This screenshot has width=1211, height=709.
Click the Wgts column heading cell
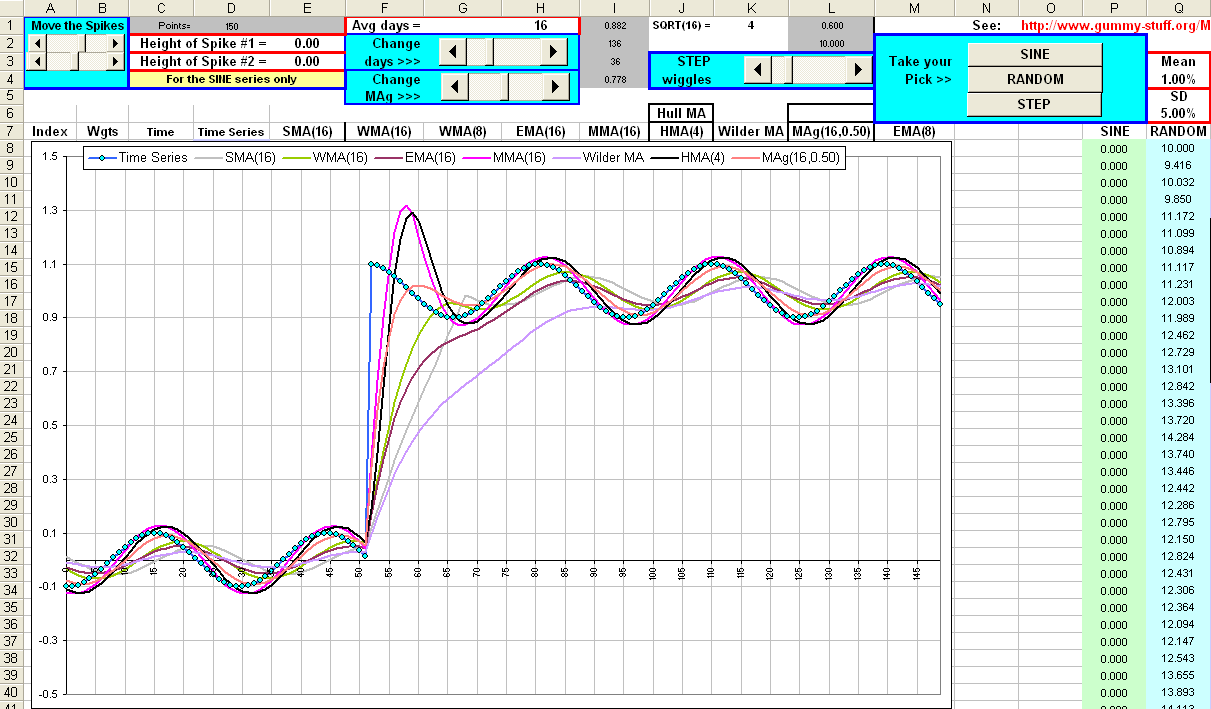(x=103, y=131)
